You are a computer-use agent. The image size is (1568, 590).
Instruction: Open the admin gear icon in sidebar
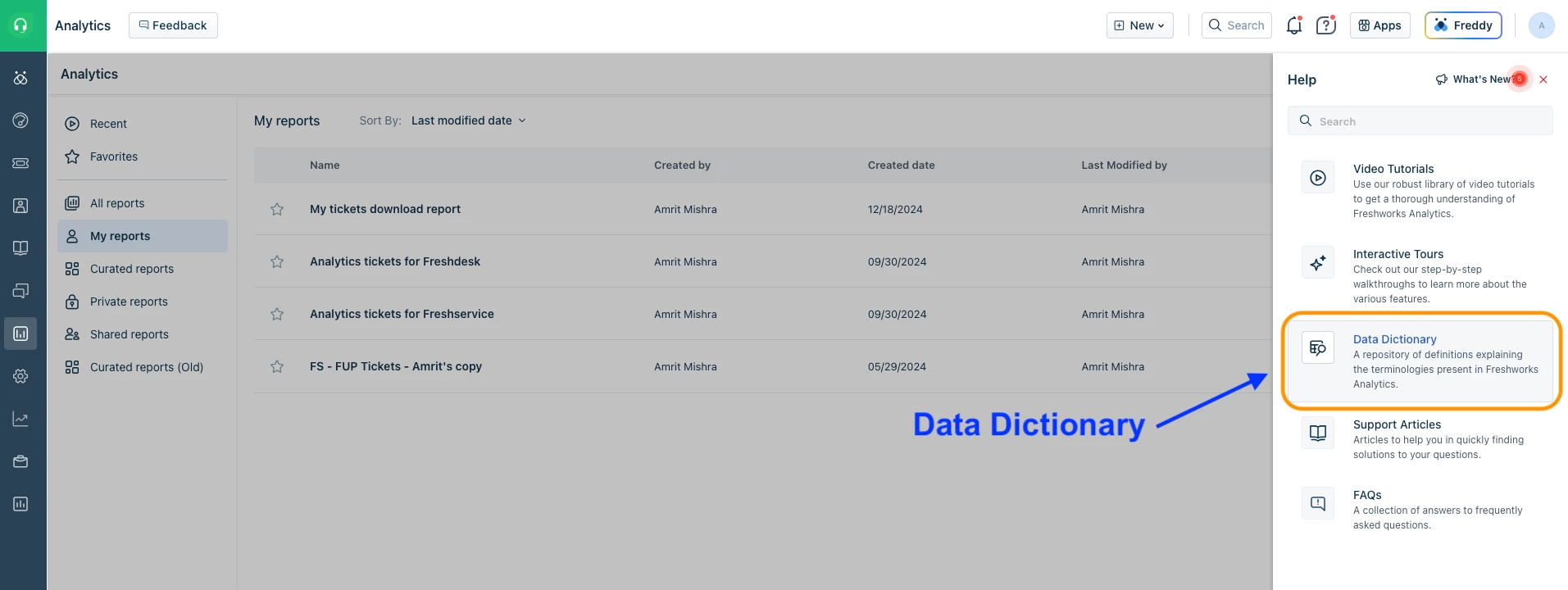pyautogui.click(x=20, y=376)
